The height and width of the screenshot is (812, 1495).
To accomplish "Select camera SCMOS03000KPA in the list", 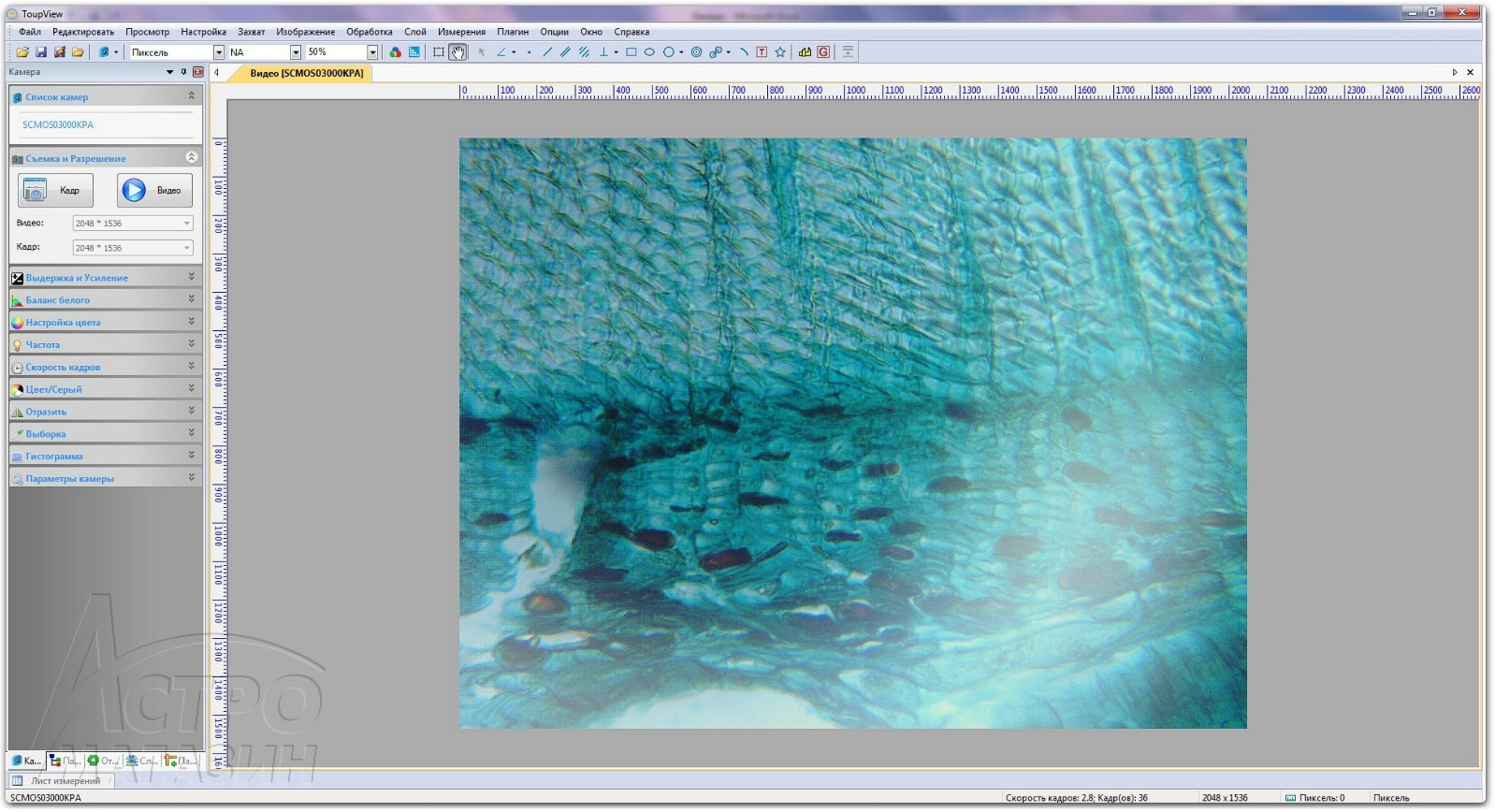I will click(58, 124).
